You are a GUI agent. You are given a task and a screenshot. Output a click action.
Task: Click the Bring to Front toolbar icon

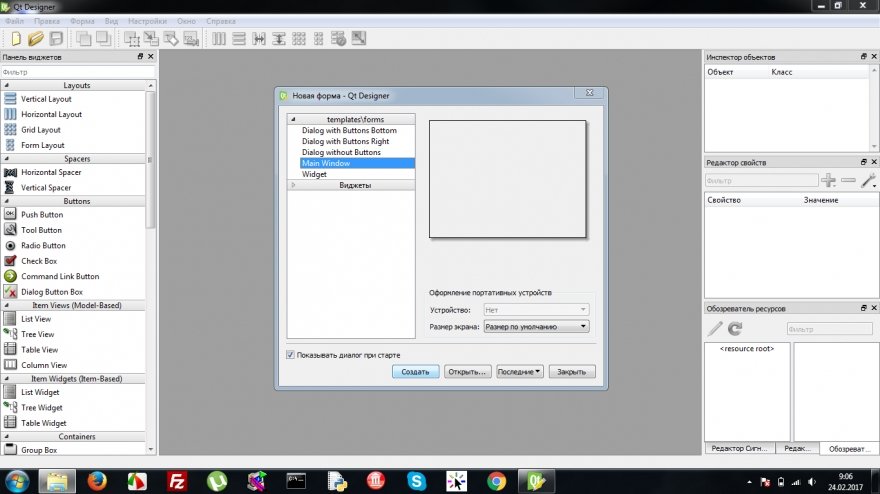[103, 39]
